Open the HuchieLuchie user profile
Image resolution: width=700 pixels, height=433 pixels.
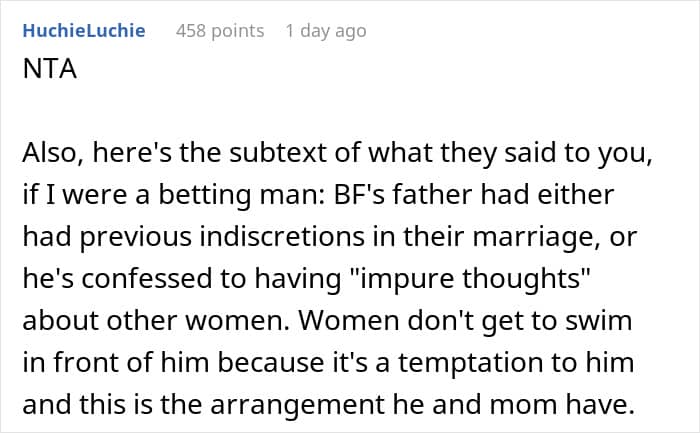84,31
